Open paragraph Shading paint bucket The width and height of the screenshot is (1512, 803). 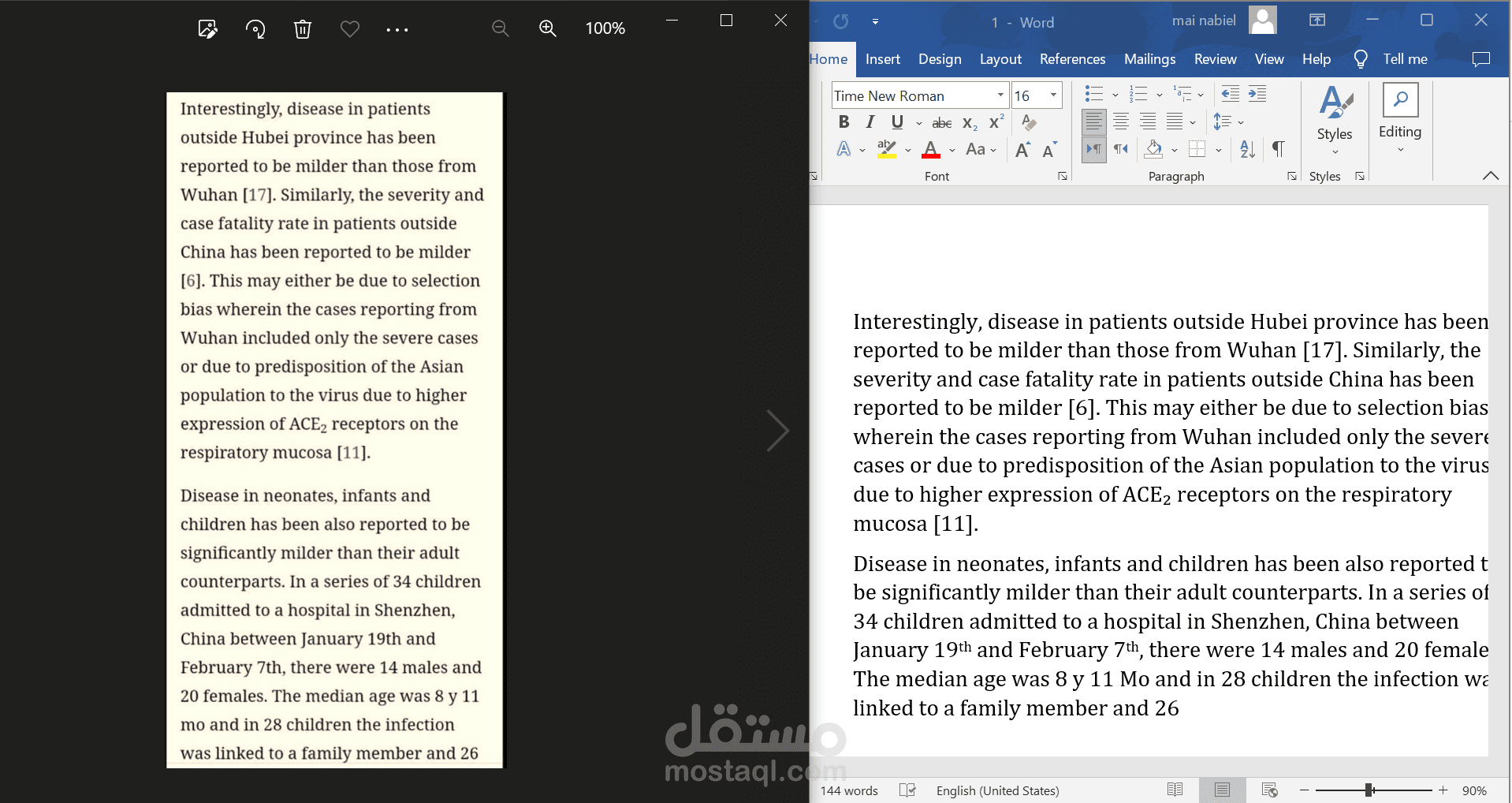coord(1154,149)
